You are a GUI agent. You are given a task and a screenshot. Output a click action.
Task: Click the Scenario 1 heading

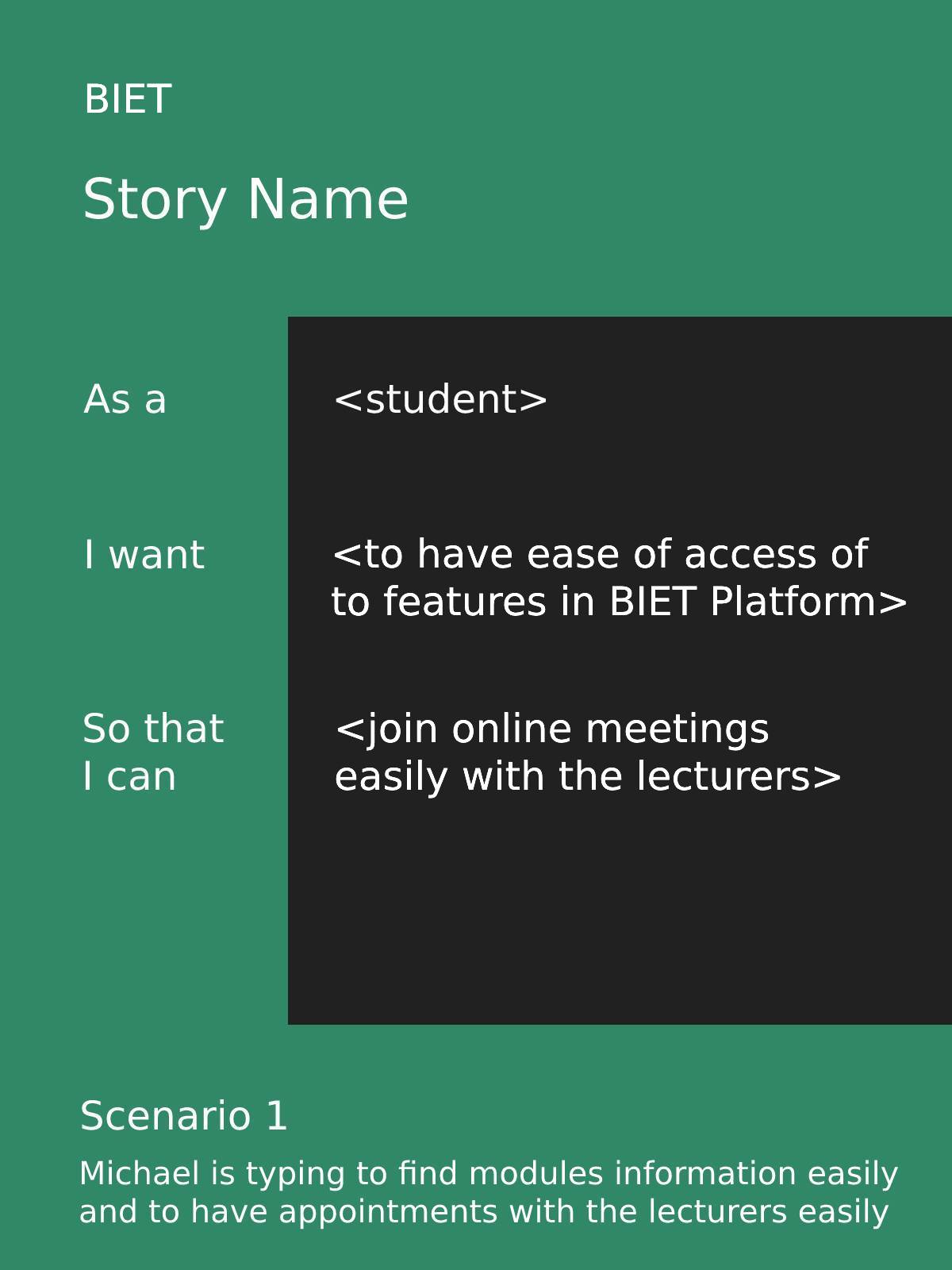coord(183,1116)
